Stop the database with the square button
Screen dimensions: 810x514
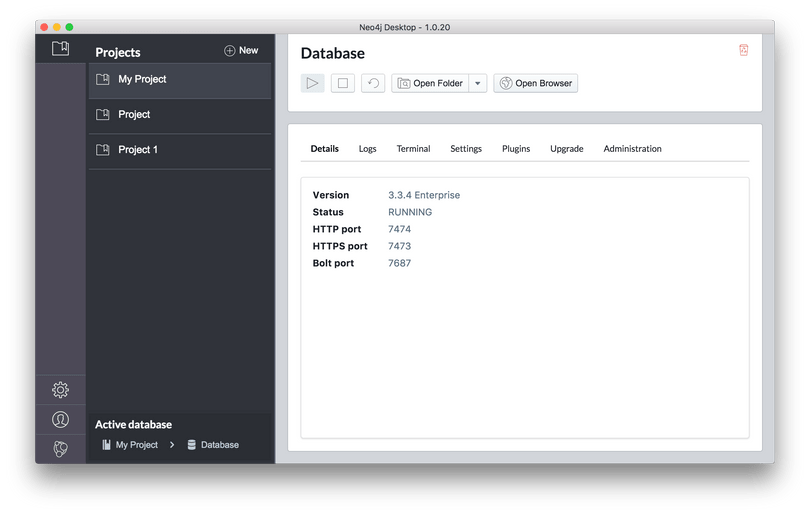pos(342,83)
